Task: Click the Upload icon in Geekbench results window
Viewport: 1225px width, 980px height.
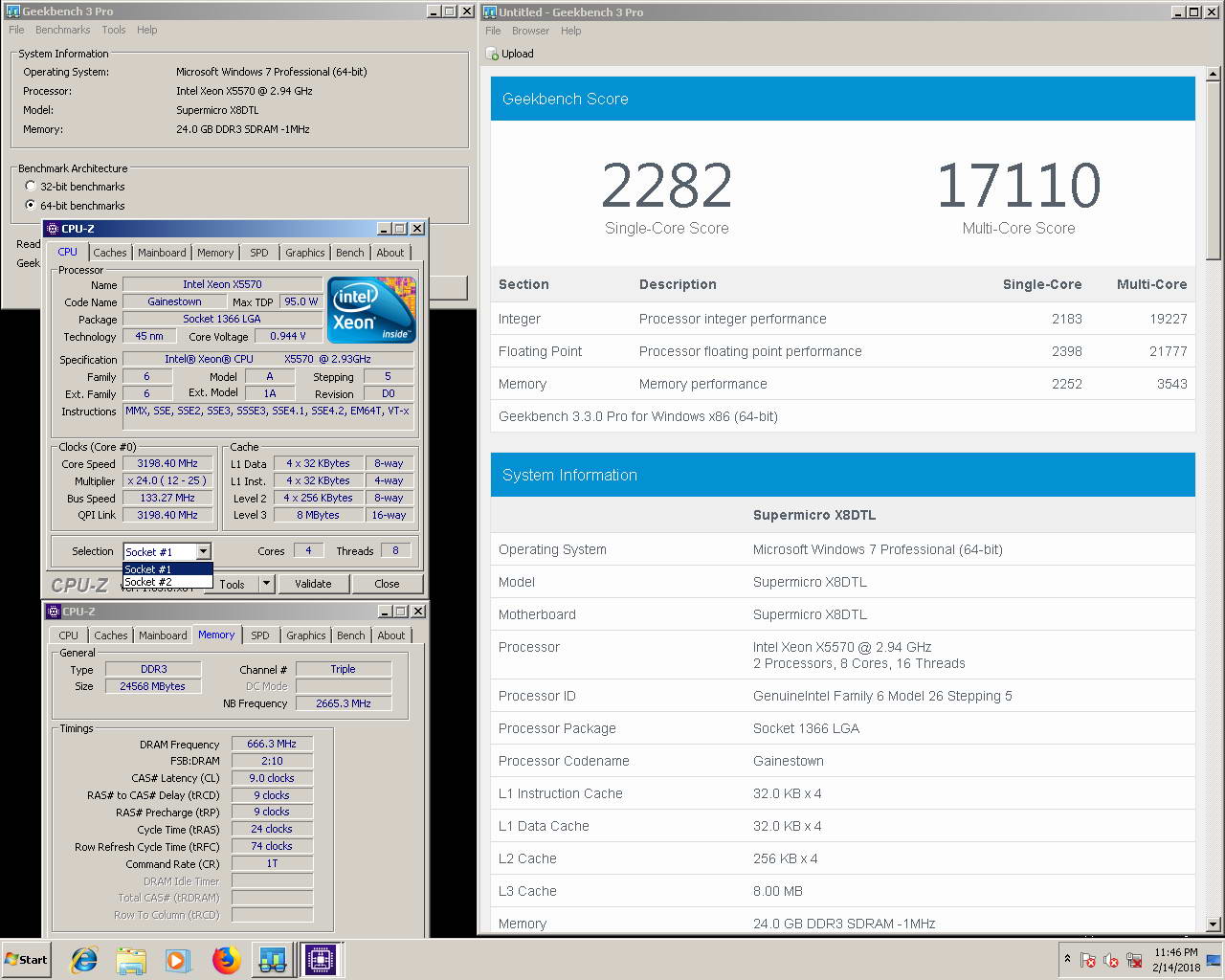Action: tap(493, 55)
